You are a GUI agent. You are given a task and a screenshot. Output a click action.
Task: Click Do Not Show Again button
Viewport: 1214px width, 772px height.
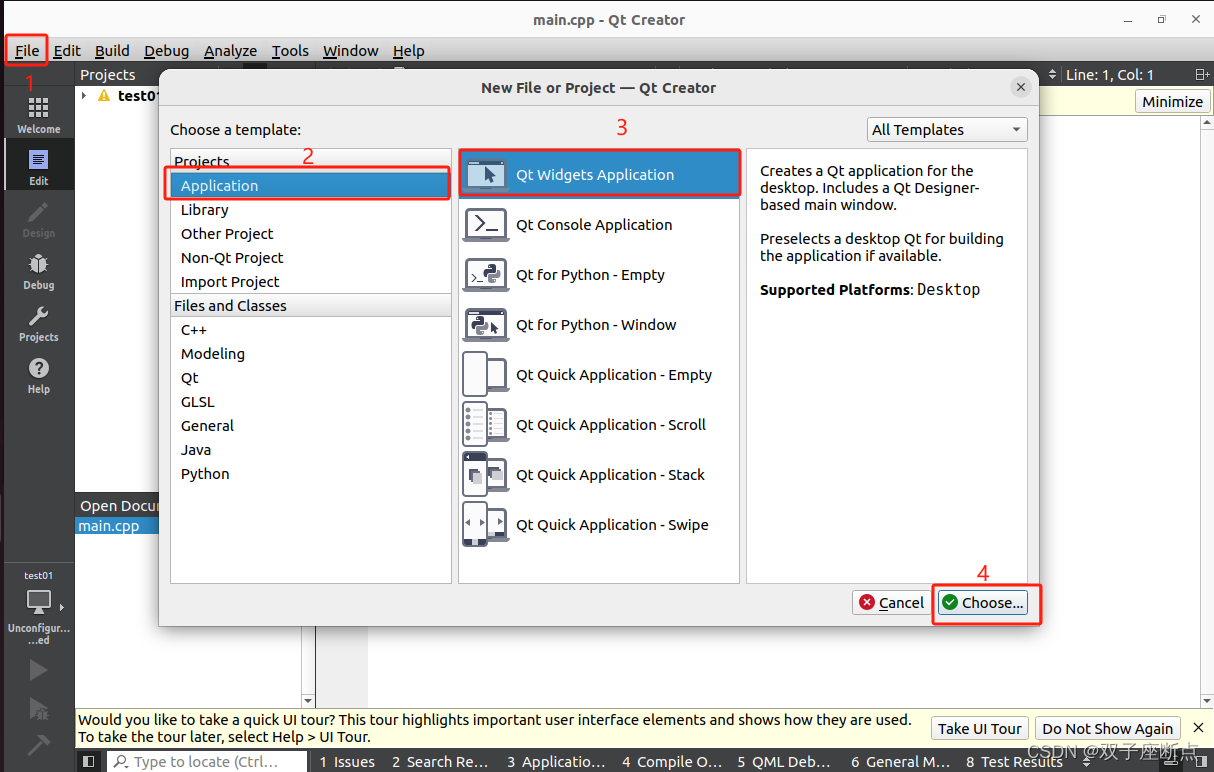point(1107,728)
